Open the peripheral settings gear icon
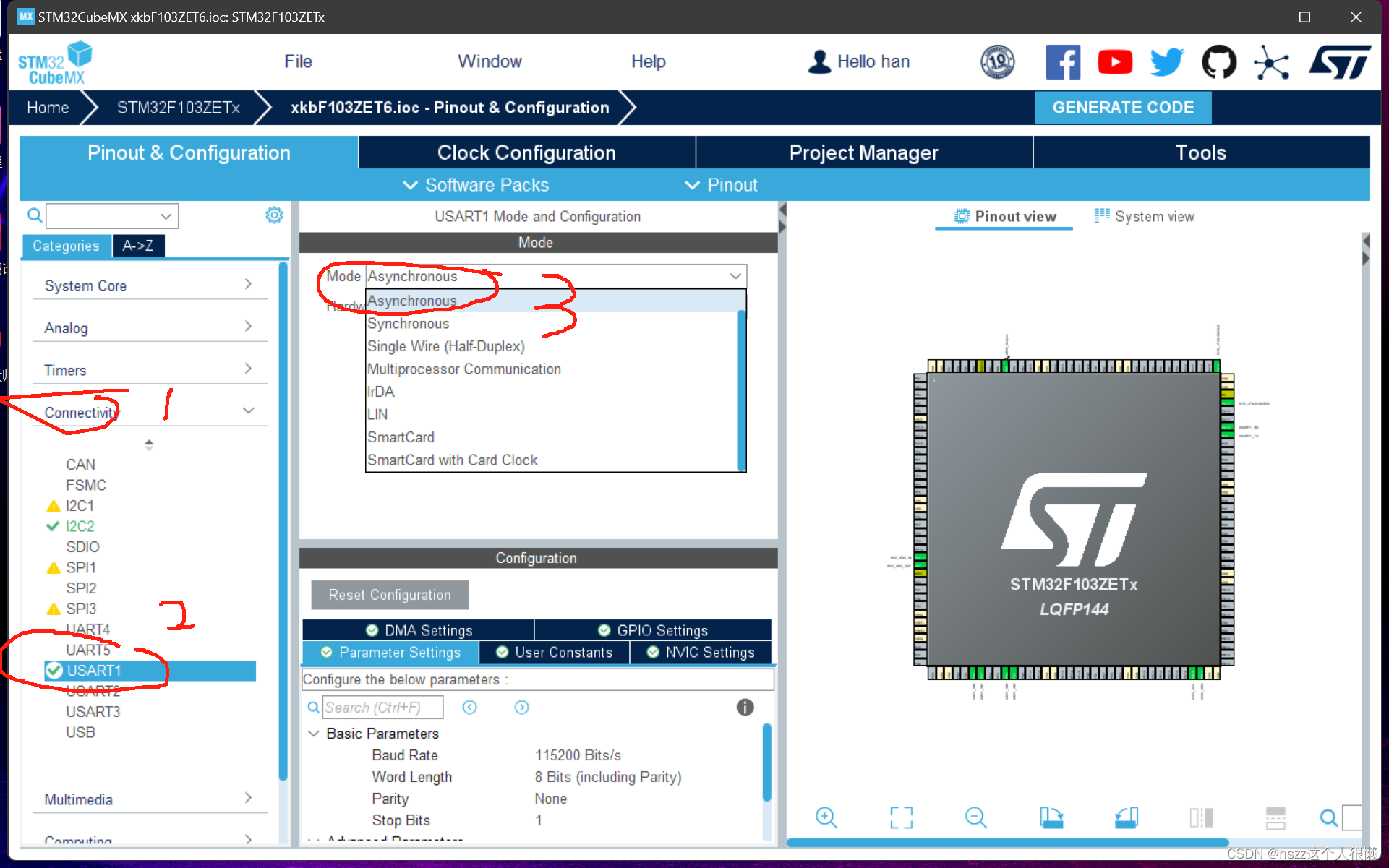 (274, 215)
